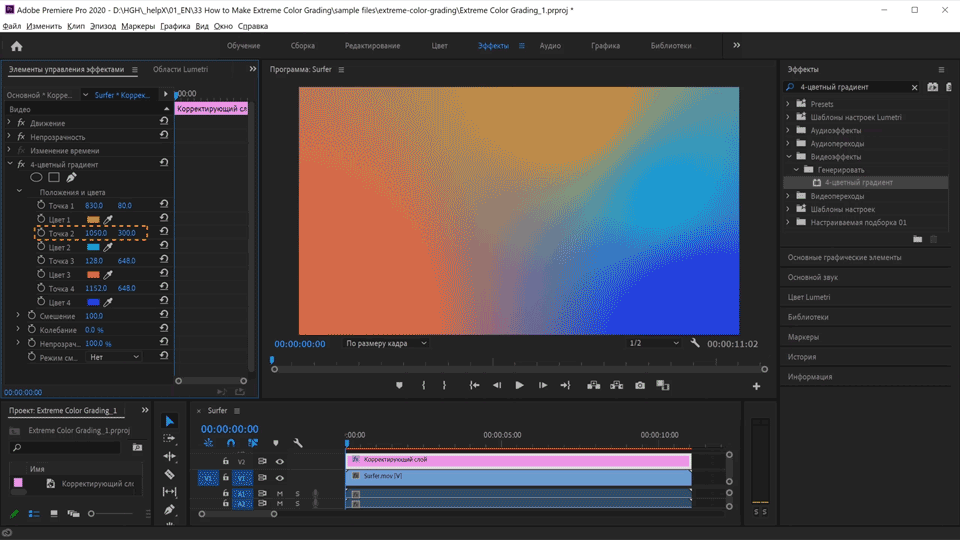960x540 pixels.
Task: Reset the Точка 2 parameter
Action: click(164, 233)
